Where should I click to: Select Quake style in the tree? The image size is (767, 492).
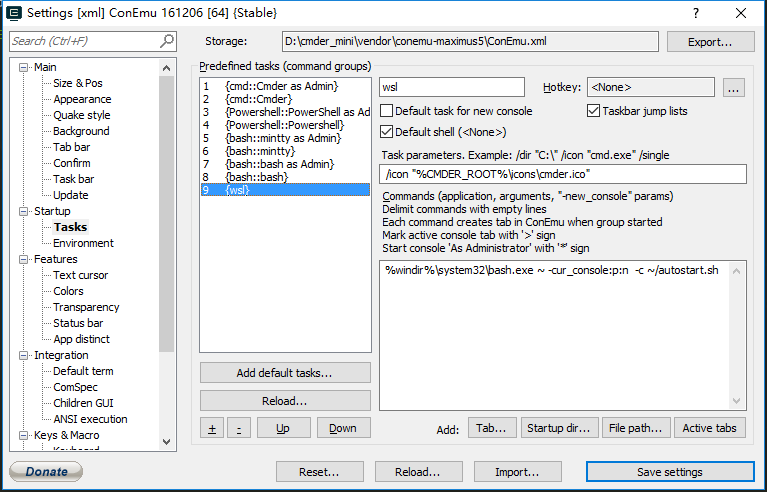(x=82, y=115)
